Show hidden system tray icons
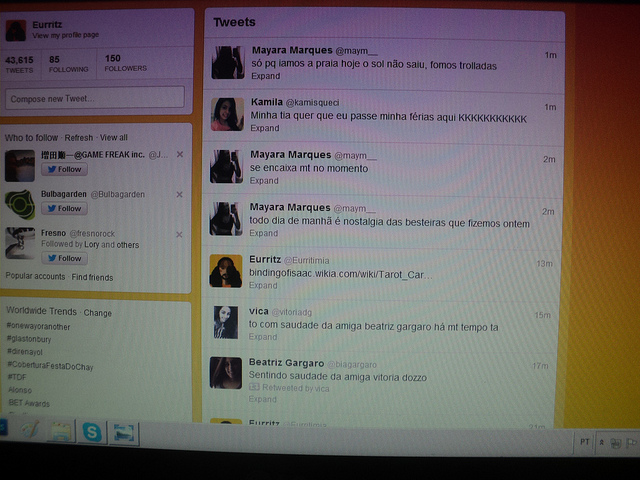The height and width of the screenshot is (480, 640). (x=602, y=442)
